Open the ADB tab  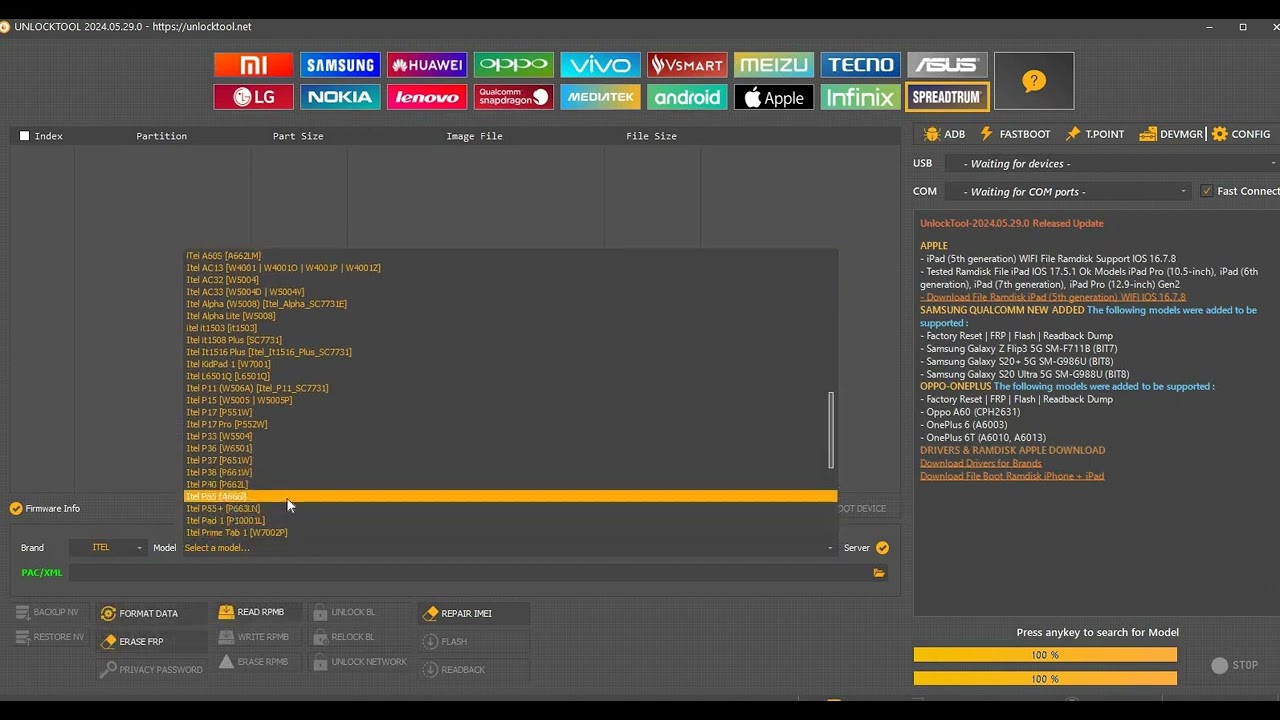[945, 134]
